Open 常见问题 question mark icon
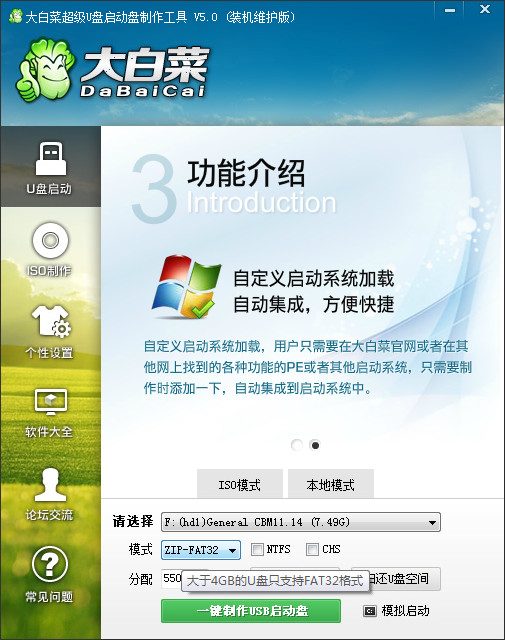 point(50,564)
